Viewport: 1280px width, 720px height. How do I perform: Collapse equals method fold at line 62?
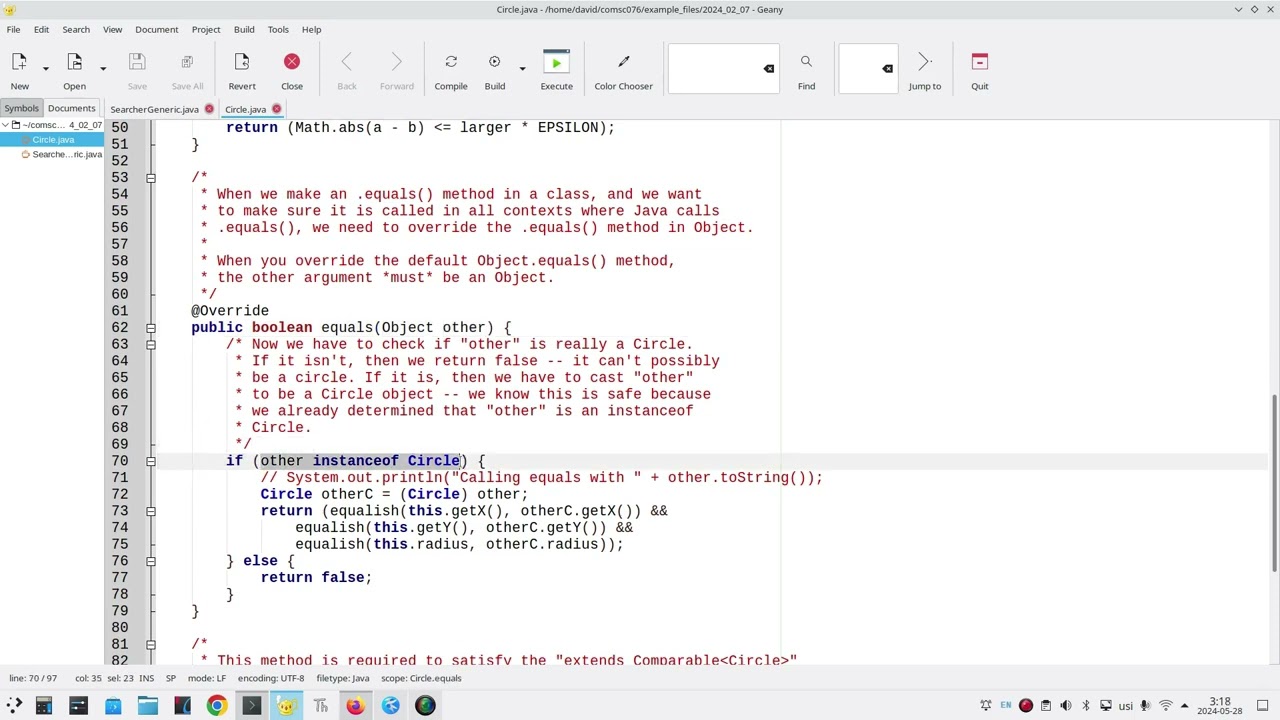151,328
